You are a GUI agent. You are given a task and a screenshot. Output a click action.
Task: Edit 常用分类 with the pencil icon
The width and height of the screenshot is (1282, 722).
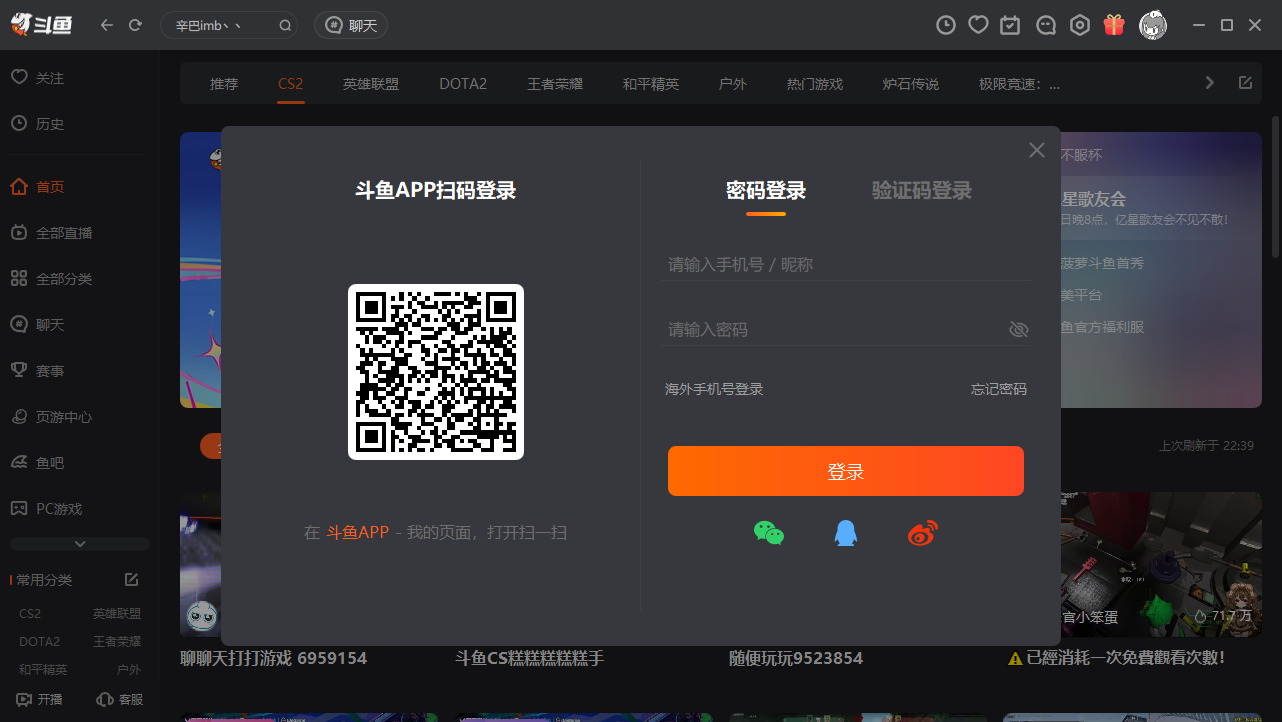pos(131,580)
